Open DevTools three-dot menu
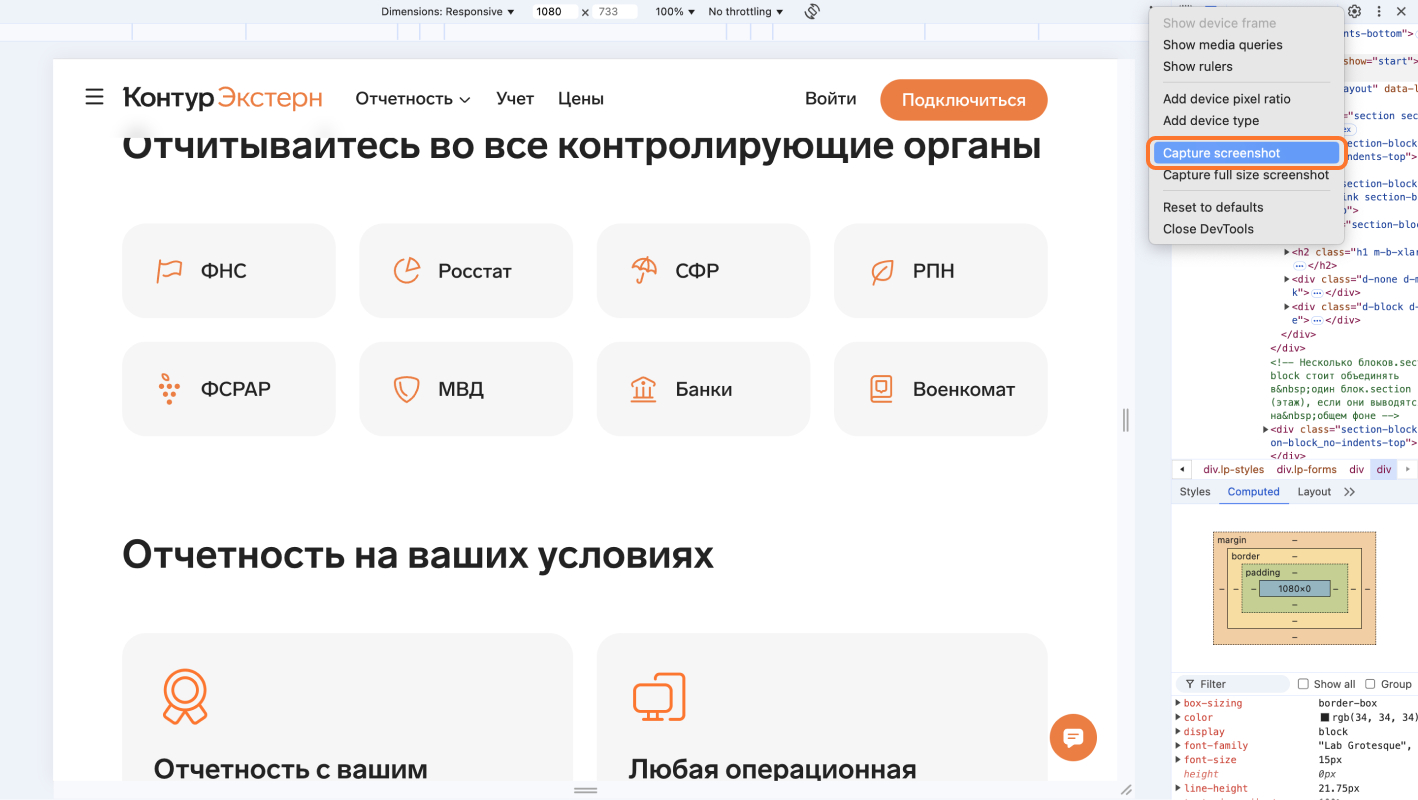The height and width of the screenshot is (800, 1418). (x=1379, y=12)
